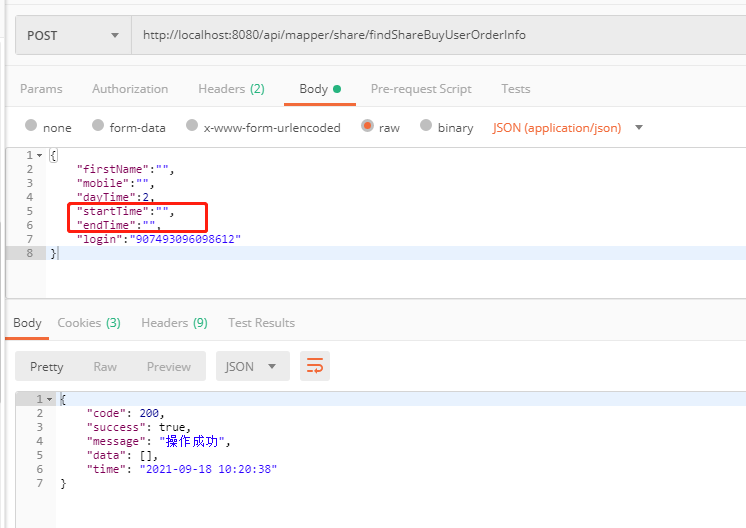Click the "startTime" line in request body
Image resolution: width=746 pixels, height=528 pixels.
126,211
